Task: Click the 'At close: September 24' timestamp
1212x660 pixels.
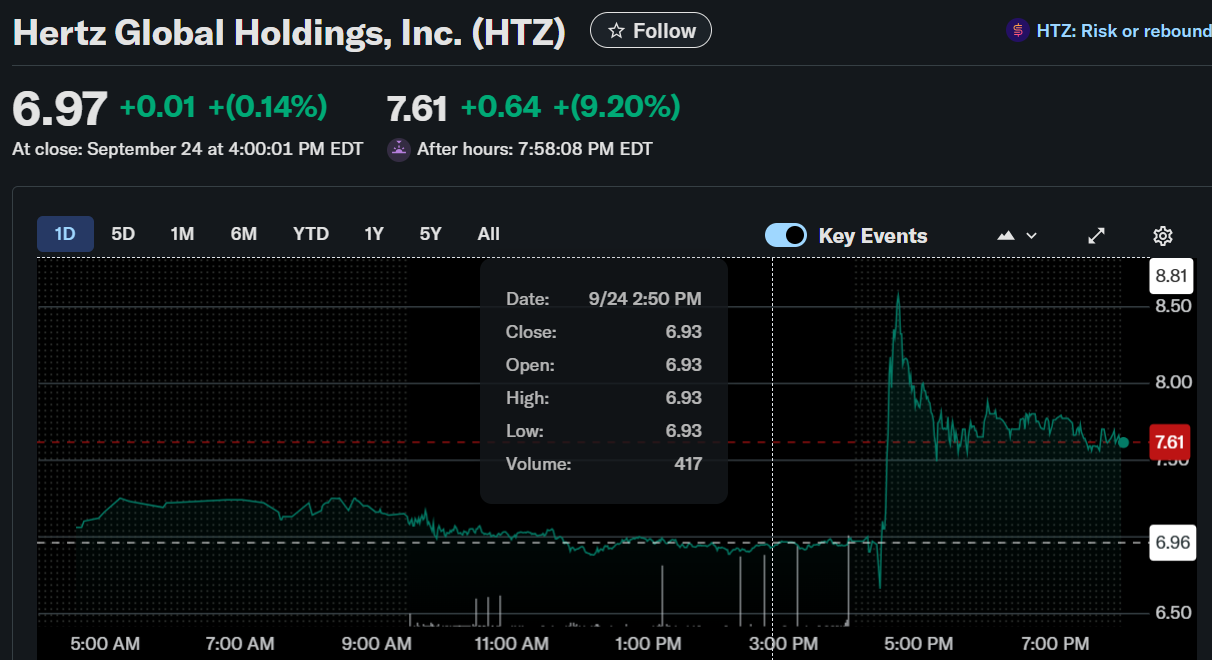Action: point(188,149)
